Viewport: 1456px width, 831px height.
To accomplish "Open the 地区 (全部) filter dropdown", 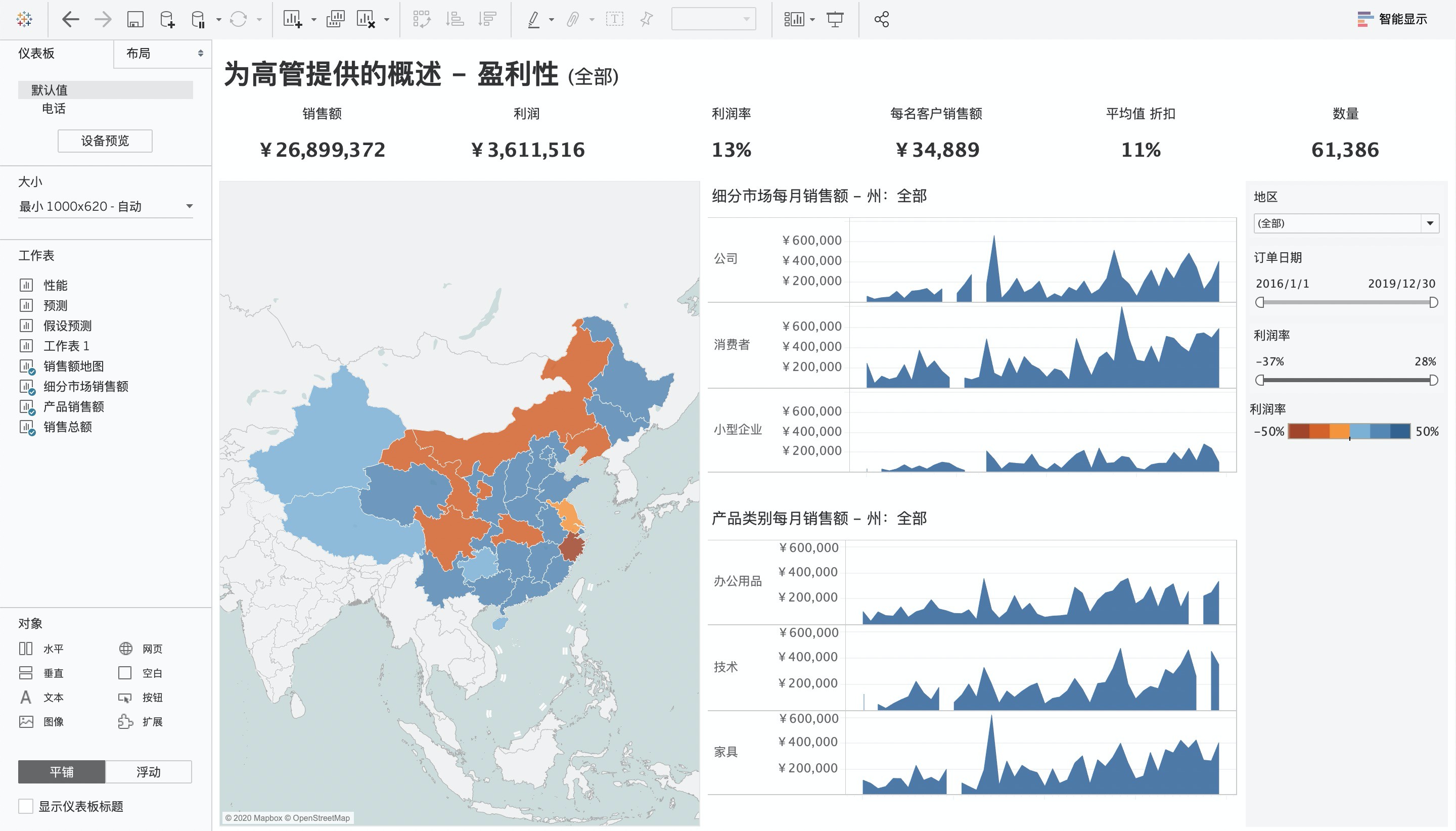I will [x=1430, y=223].
